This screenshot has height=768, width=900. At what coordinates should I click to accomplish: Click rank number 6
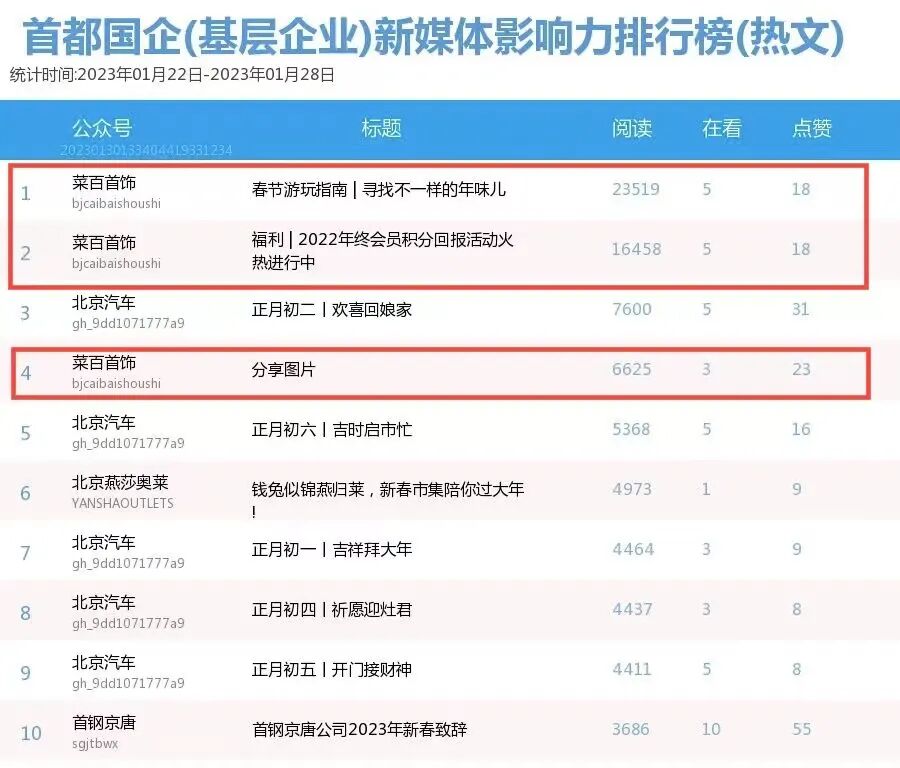25,493
